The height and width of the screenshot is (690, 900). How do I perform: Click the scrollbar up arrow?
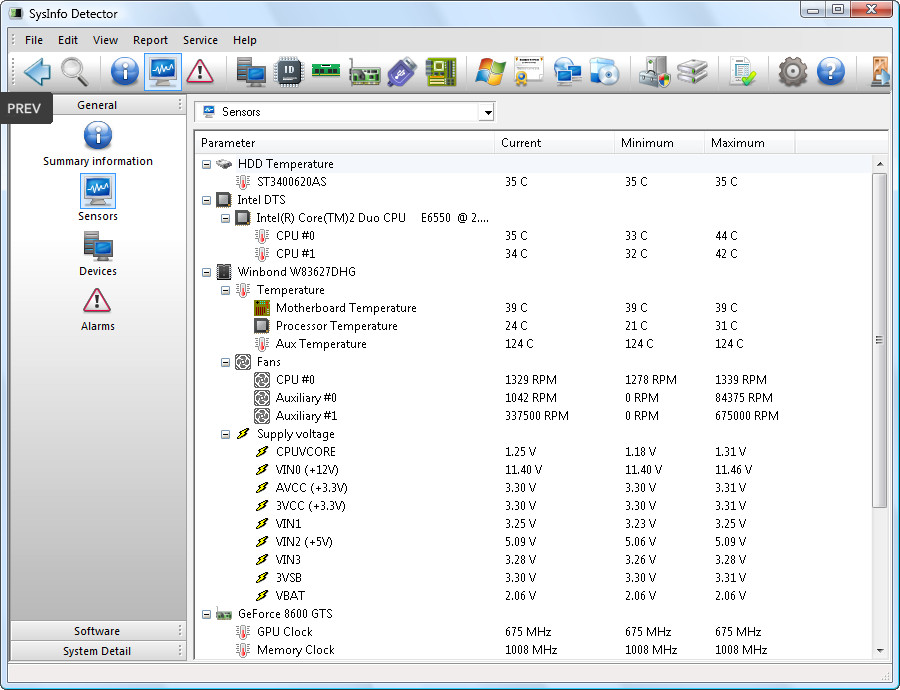[x=880, y=164]
